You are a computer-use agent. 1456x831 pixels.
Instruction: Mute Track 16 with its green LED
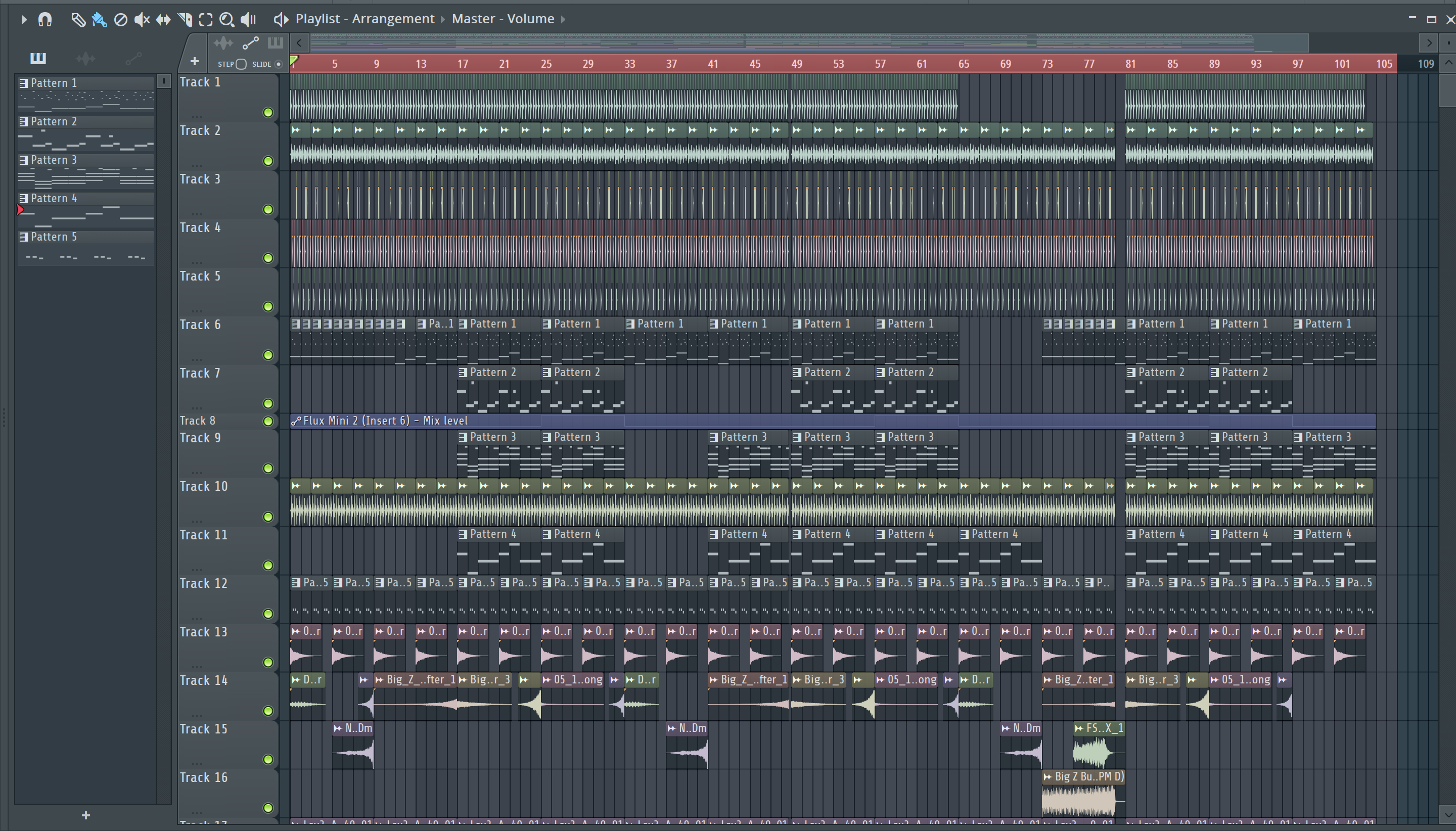click(x=267, y=808)
